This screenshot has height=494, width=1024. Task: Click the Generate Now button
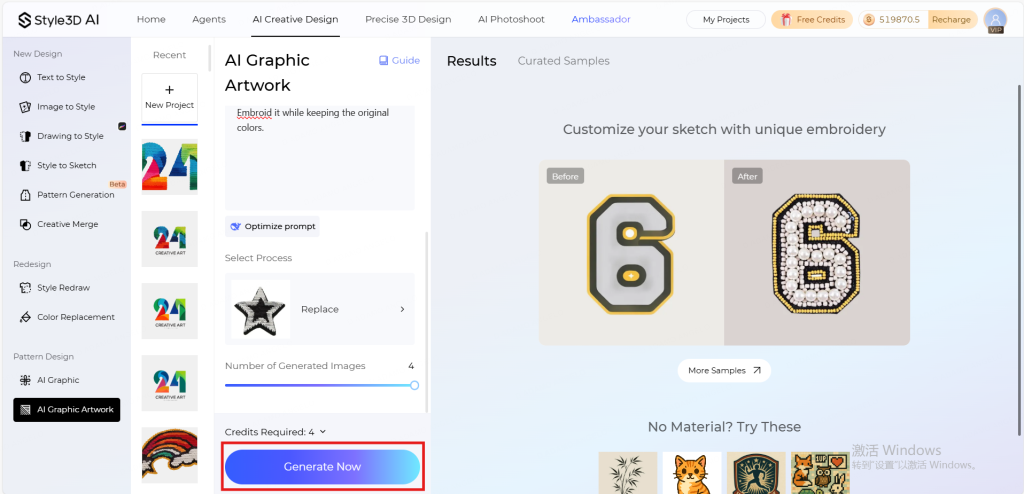point(323,467)
